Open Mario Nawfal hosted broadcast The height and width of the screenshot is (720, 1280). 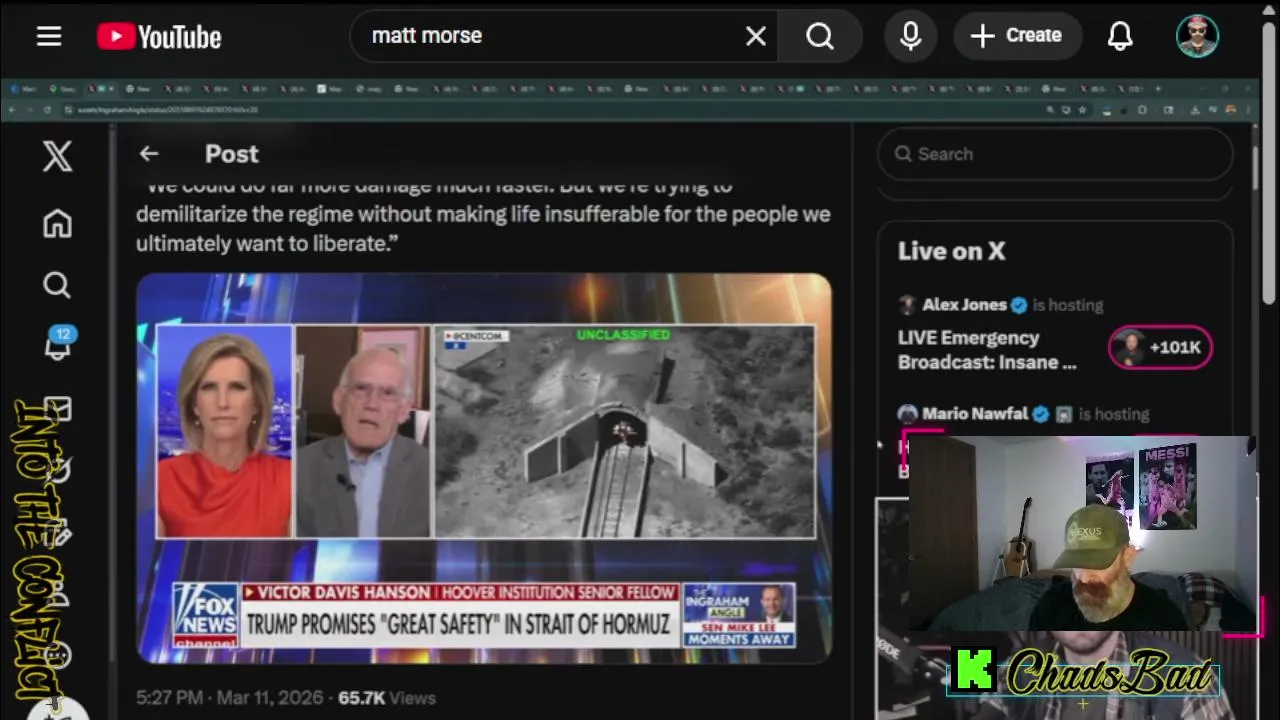tap(1023, 413)
